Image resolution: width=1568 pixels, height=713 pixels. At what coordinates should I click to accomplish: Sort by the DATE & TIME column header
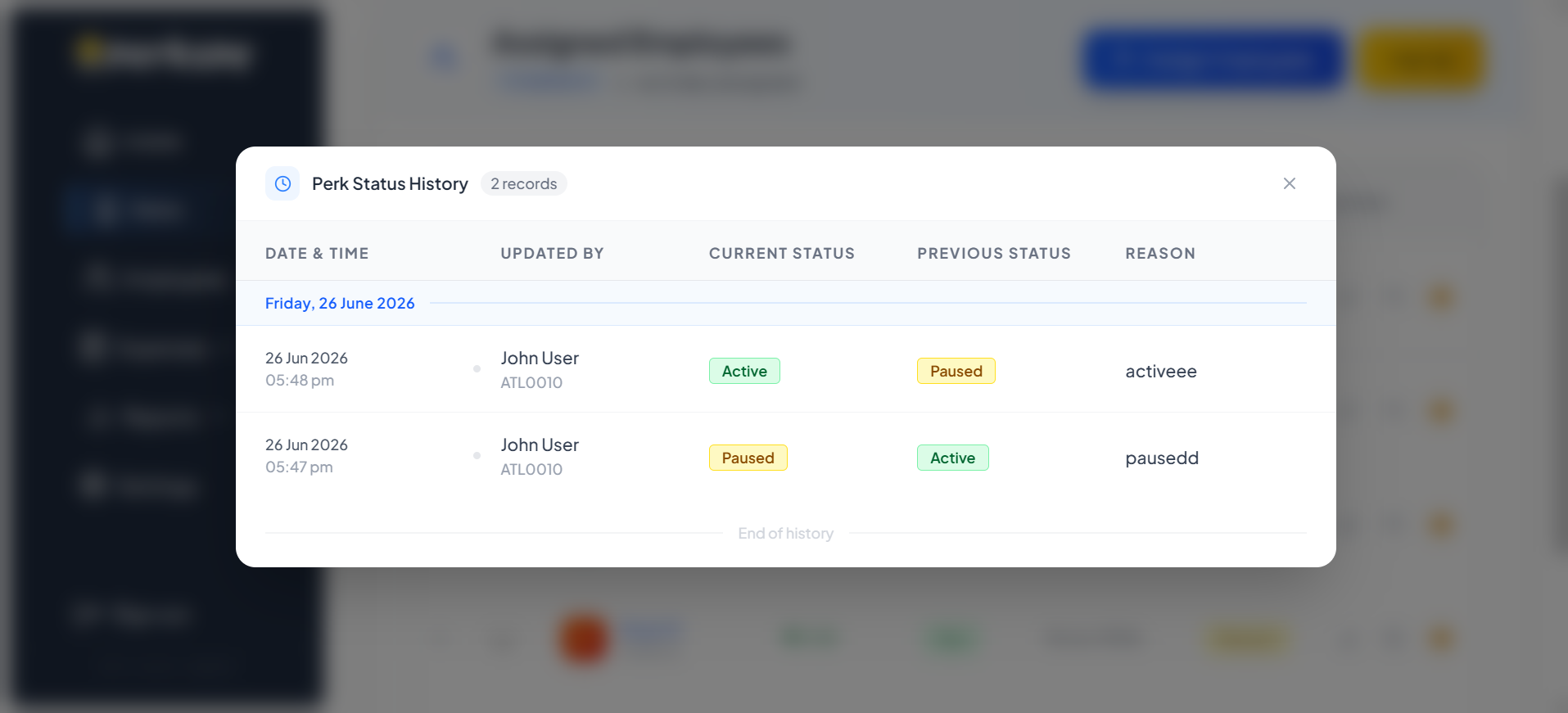pyautogui.click(x=317, y=254)
